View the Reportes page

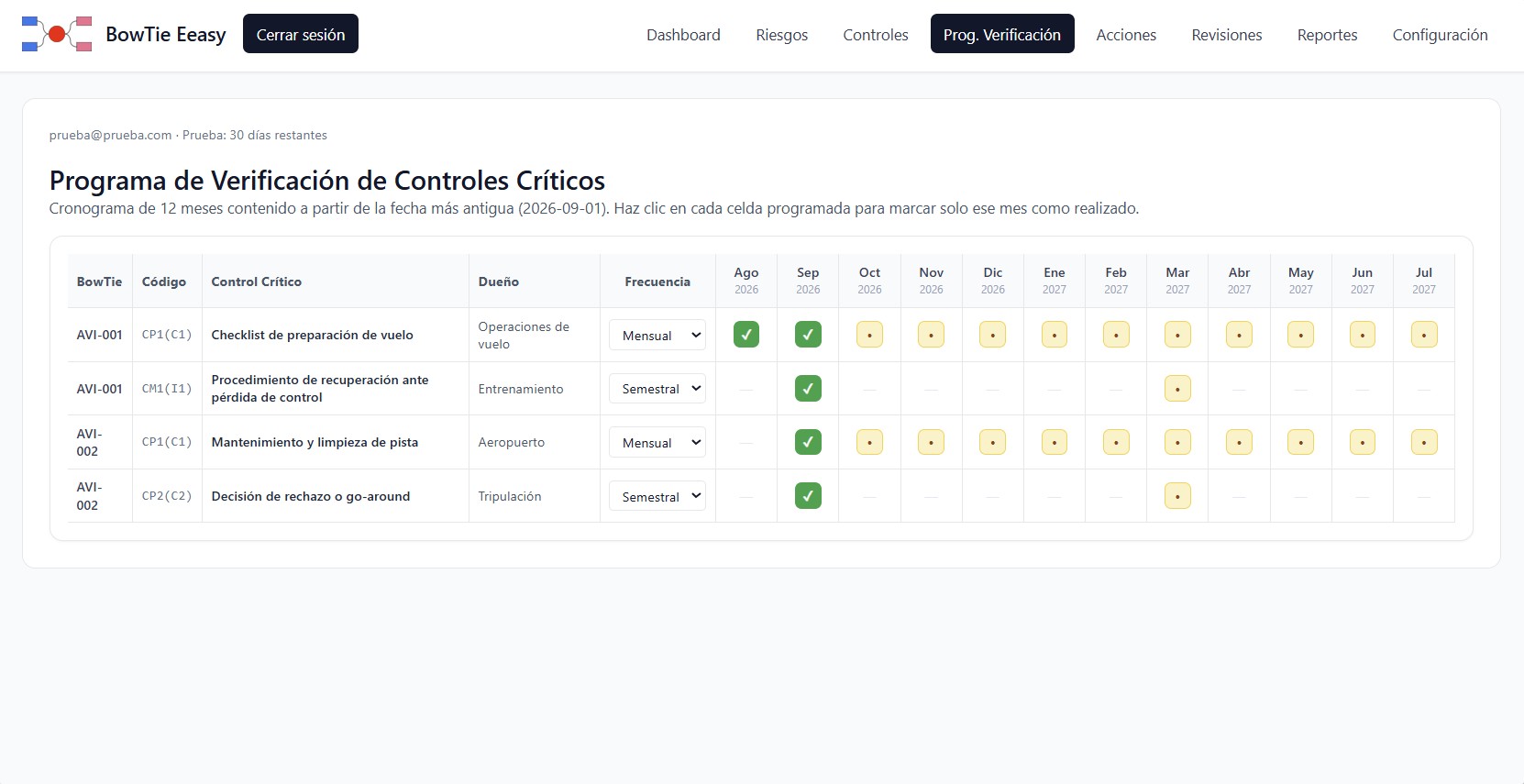[1327, 35]
